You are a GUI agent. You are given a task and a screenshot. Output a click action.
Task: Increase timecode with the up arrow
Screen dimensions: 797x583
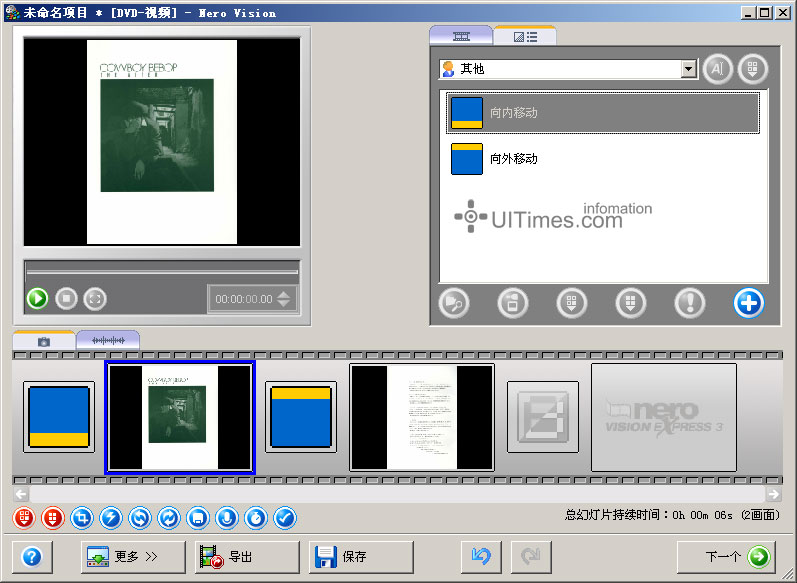click(x=284, y=294)
